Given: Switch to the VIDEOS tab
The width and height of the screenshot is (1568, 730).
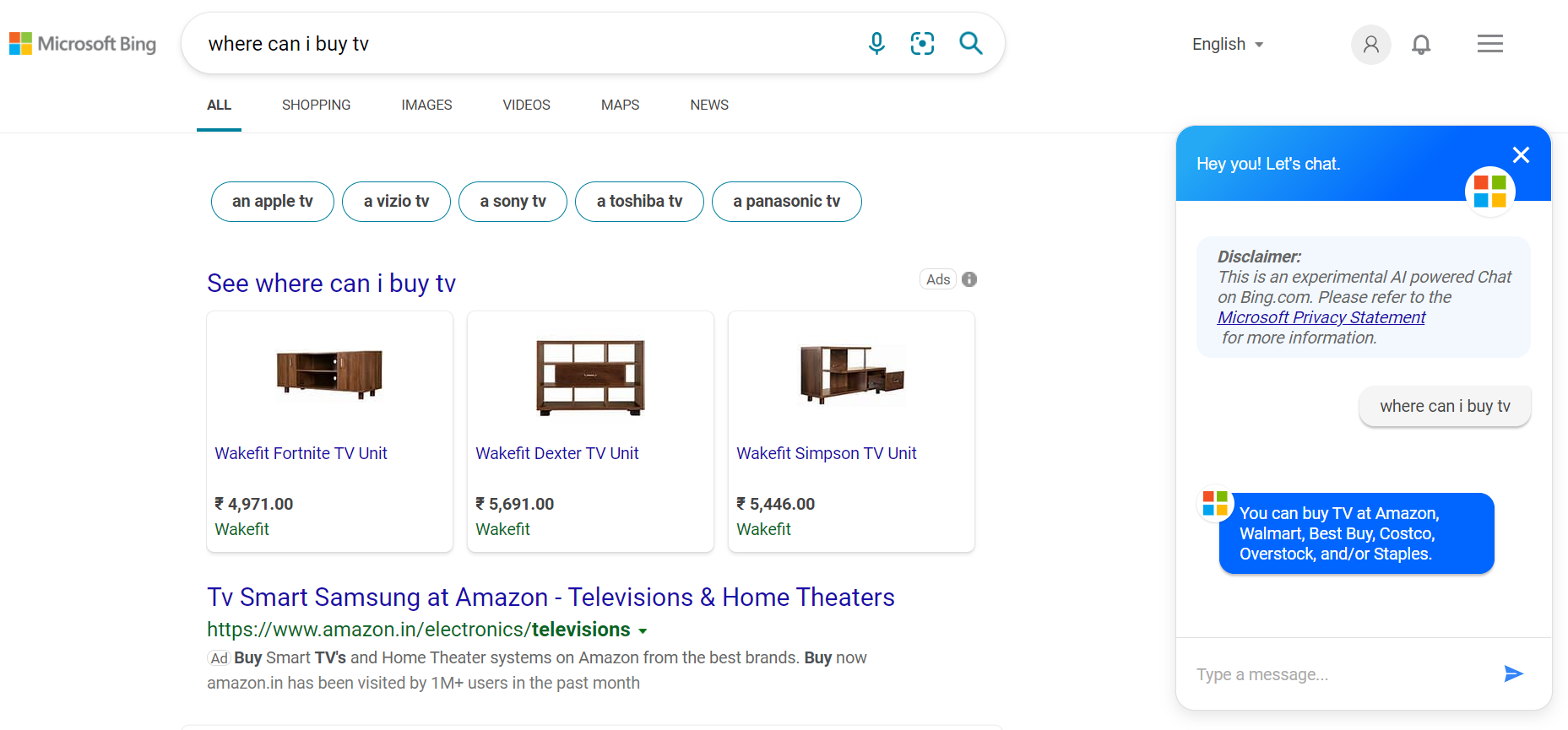Looking at the screenshot, I should point(526,105).
